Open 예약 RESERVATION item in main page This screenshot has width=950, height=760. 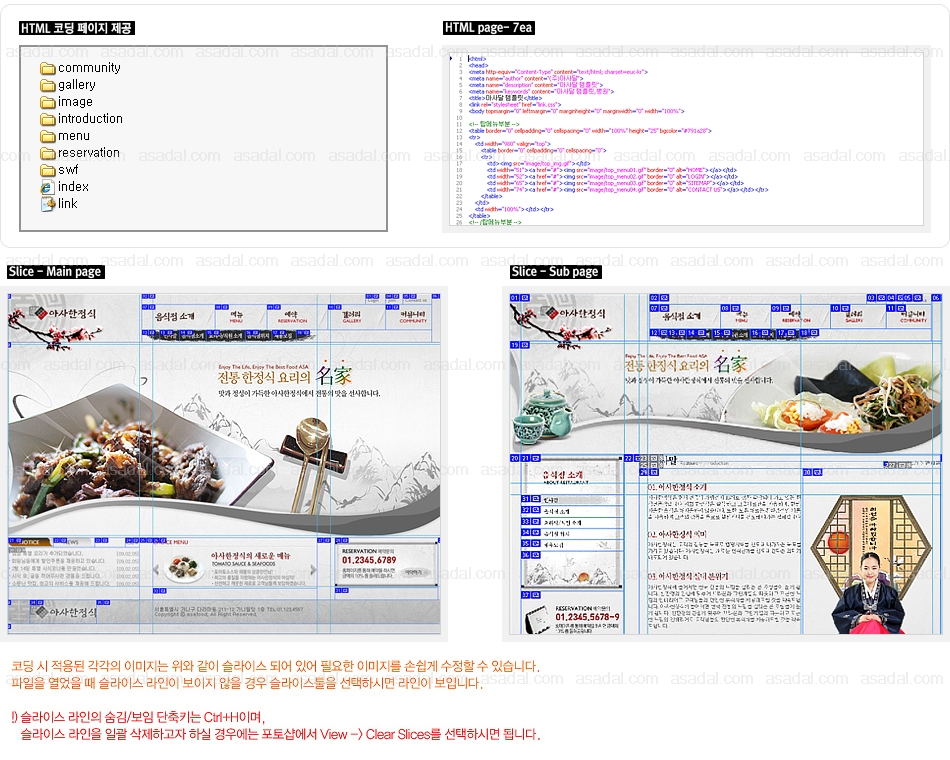(x=292, y=316)
